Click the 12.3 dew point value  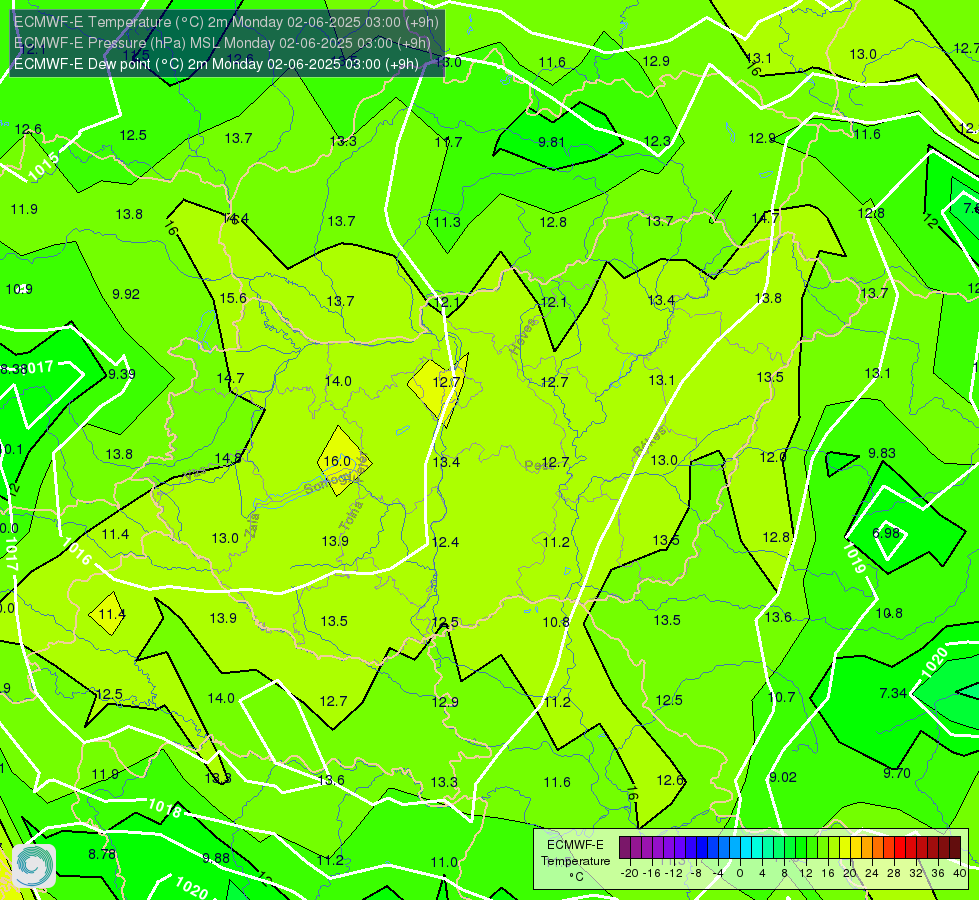coord(657,142)
